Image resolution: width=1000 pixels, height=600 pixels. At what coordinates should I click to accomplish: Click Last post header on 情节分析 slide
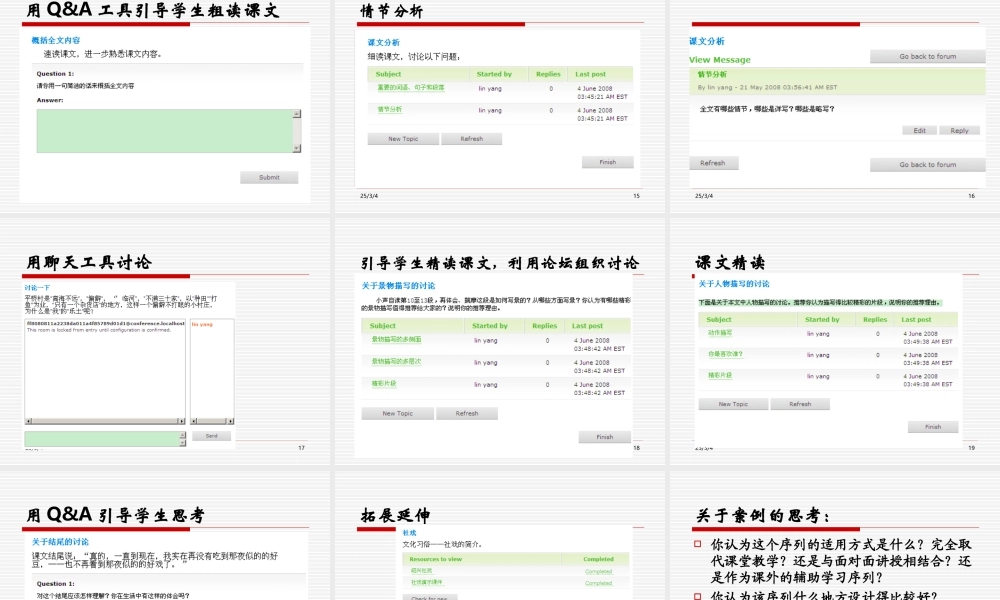[591, 74]
